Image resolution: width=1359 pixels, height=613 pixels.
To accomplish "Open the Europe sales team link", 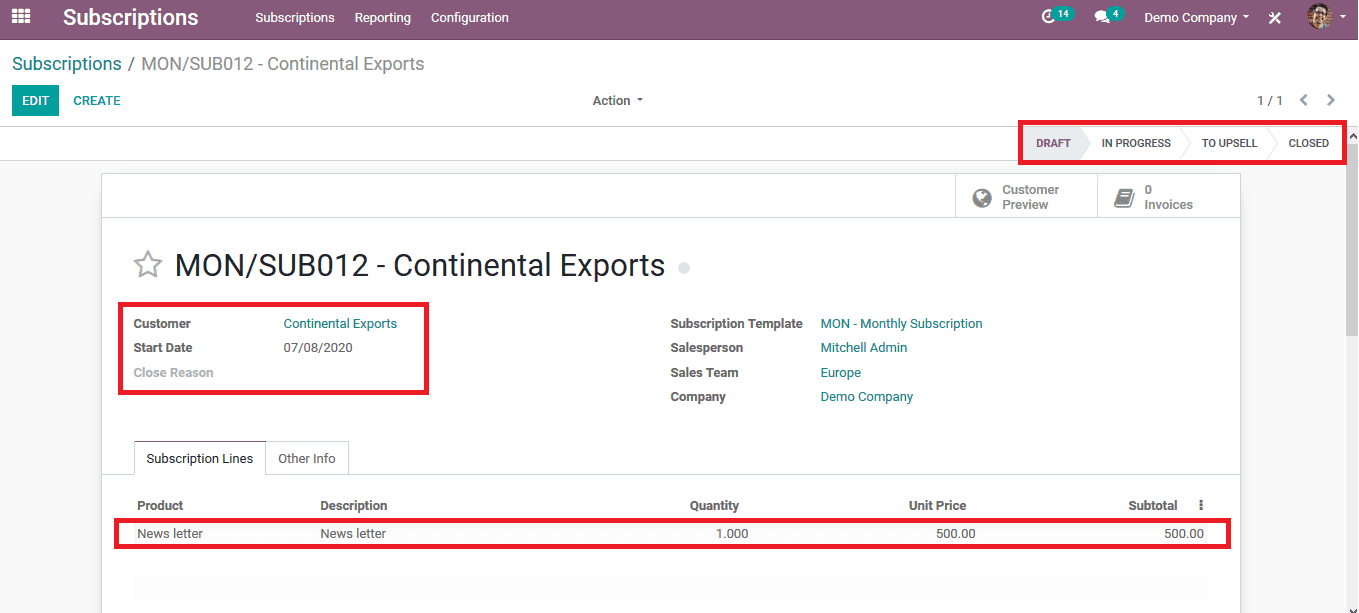I will click(840, 373).
